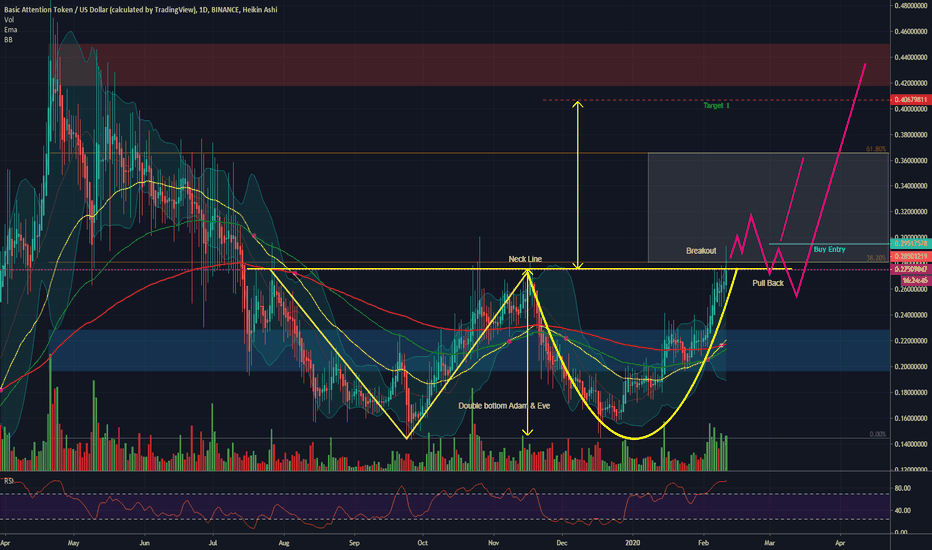Select the 'Breakout' annotation text
Viewport: 932px width, 550px height.
coord(701,251)
